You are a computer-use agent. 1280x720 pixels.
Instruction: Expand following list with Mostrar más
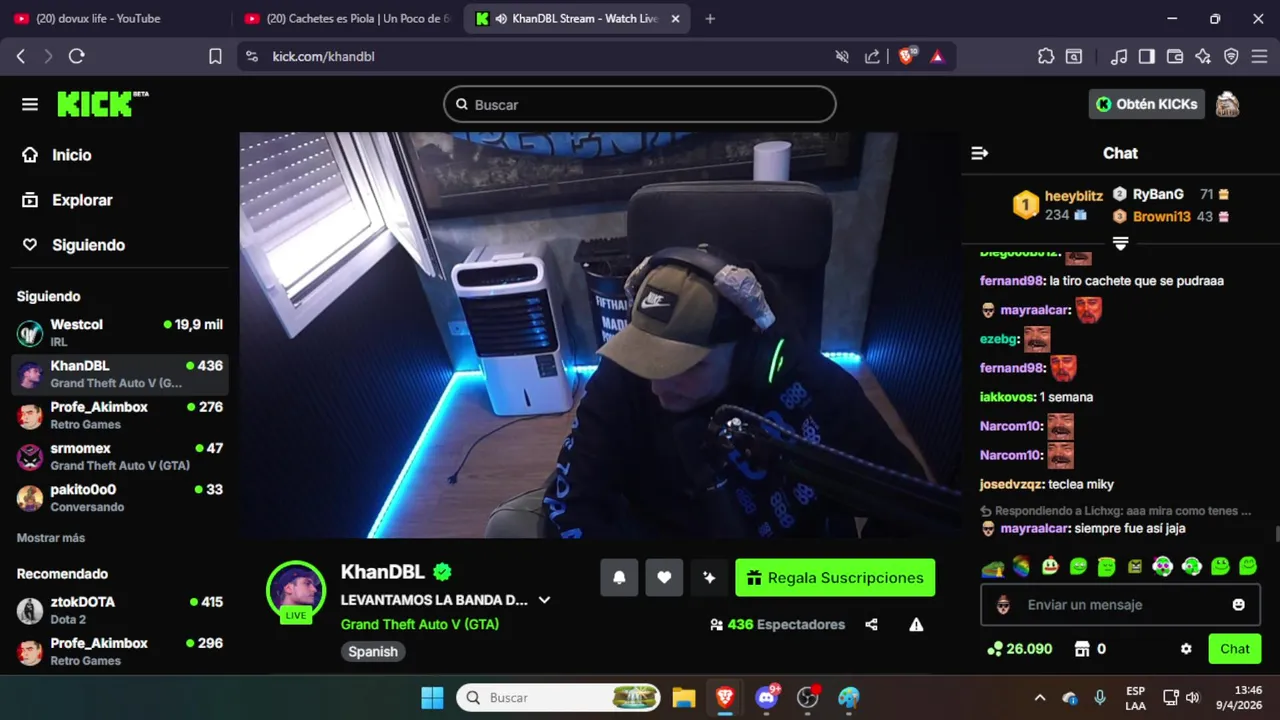51,538
